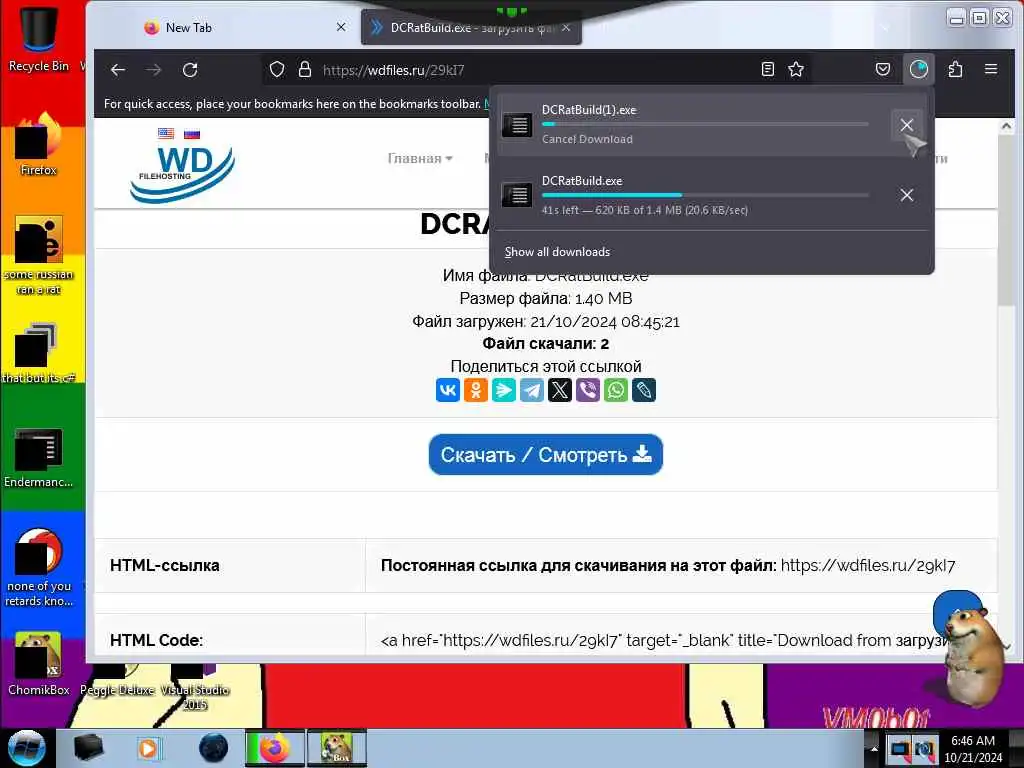Image resolution: width=1024 pixels, height=768 pixels.
Task: Open the dark globe taskbar icon
Action: pyautogui.click(x=214, y=748)
